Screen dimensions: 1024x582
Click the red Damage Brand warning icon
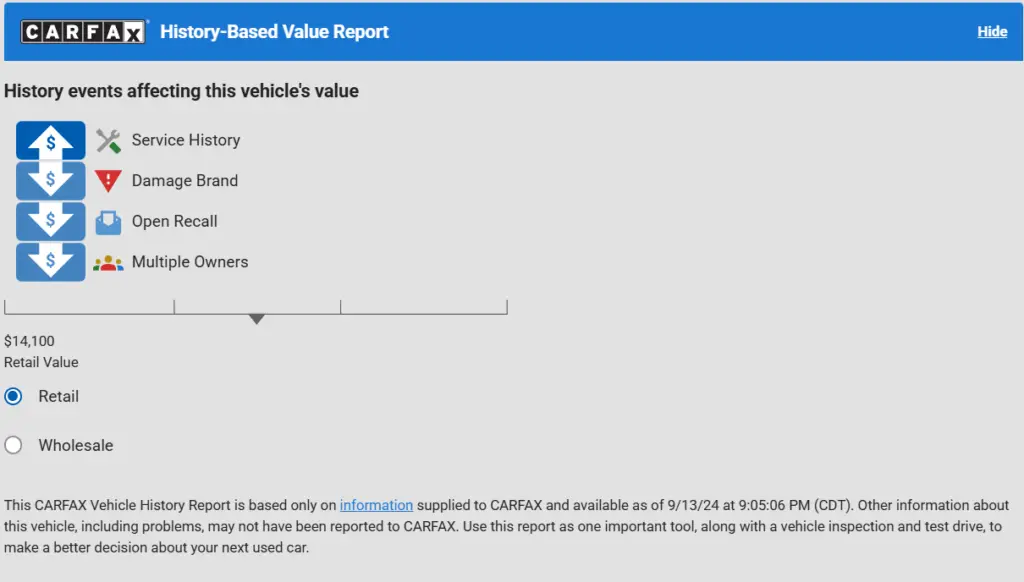[x=108, y=181]
